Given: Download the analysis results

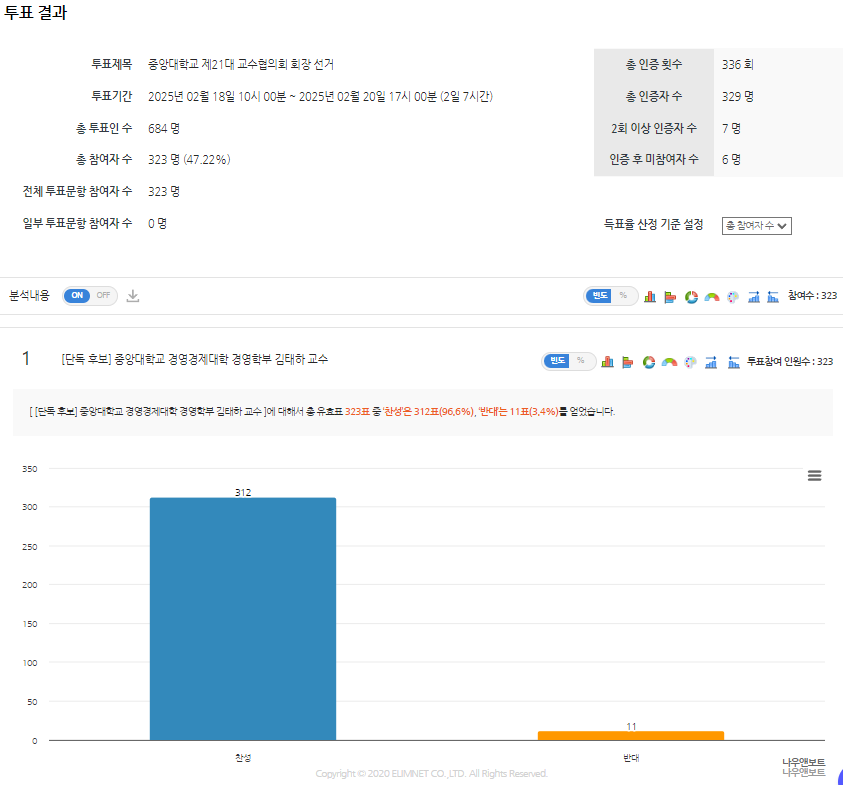Looking at the screenshot, I should (133, 296).
